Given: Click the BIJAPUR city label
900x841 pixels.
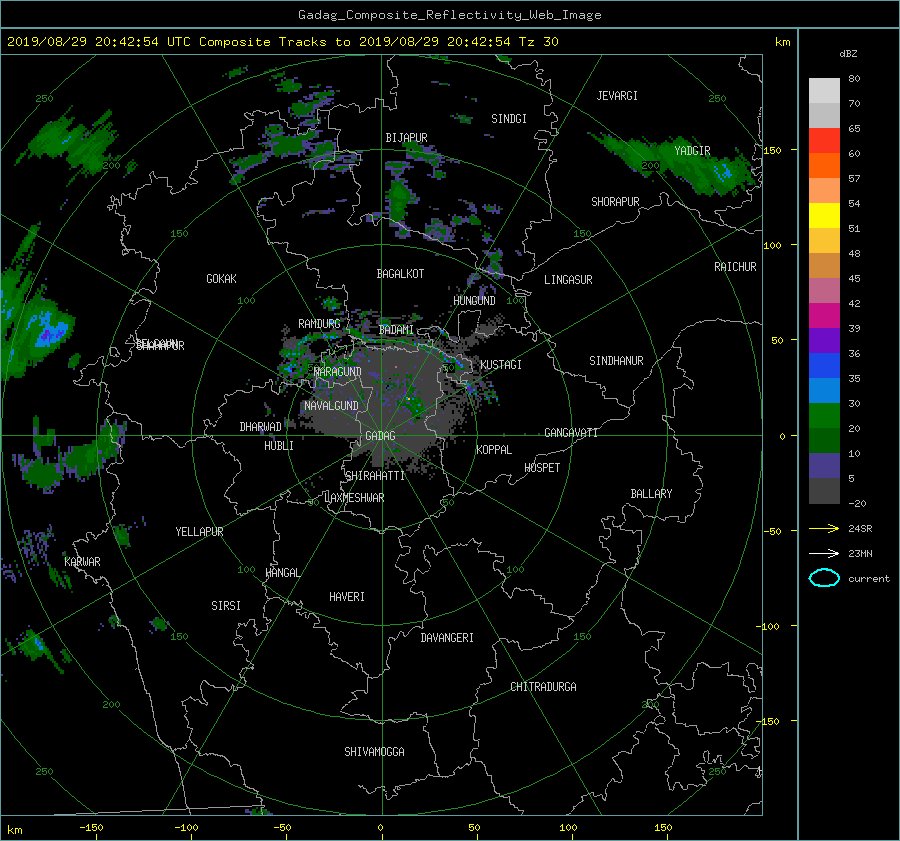Looking at the screenshot, I should point(406,138).
